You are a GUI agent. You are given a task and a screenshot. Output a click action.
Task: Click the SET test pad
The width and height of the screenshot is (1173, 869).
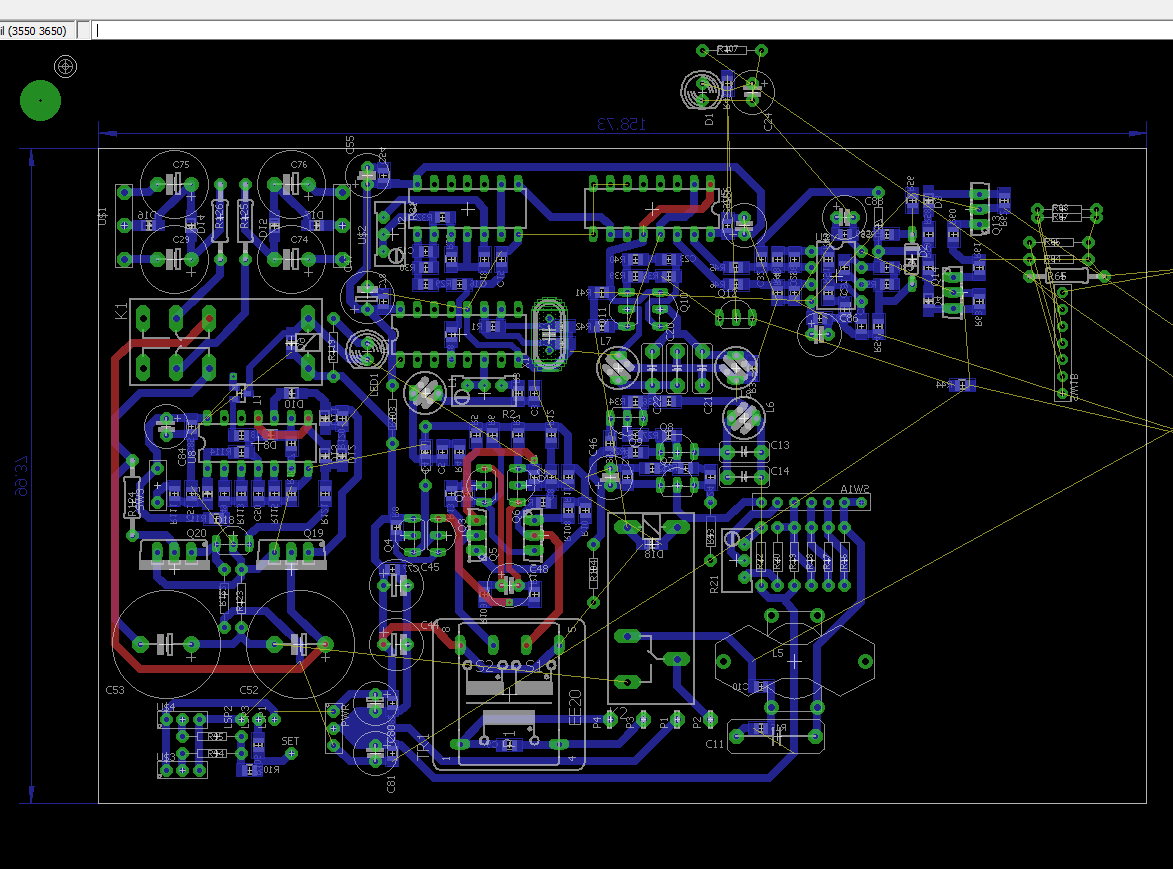[x=291, y=754]
